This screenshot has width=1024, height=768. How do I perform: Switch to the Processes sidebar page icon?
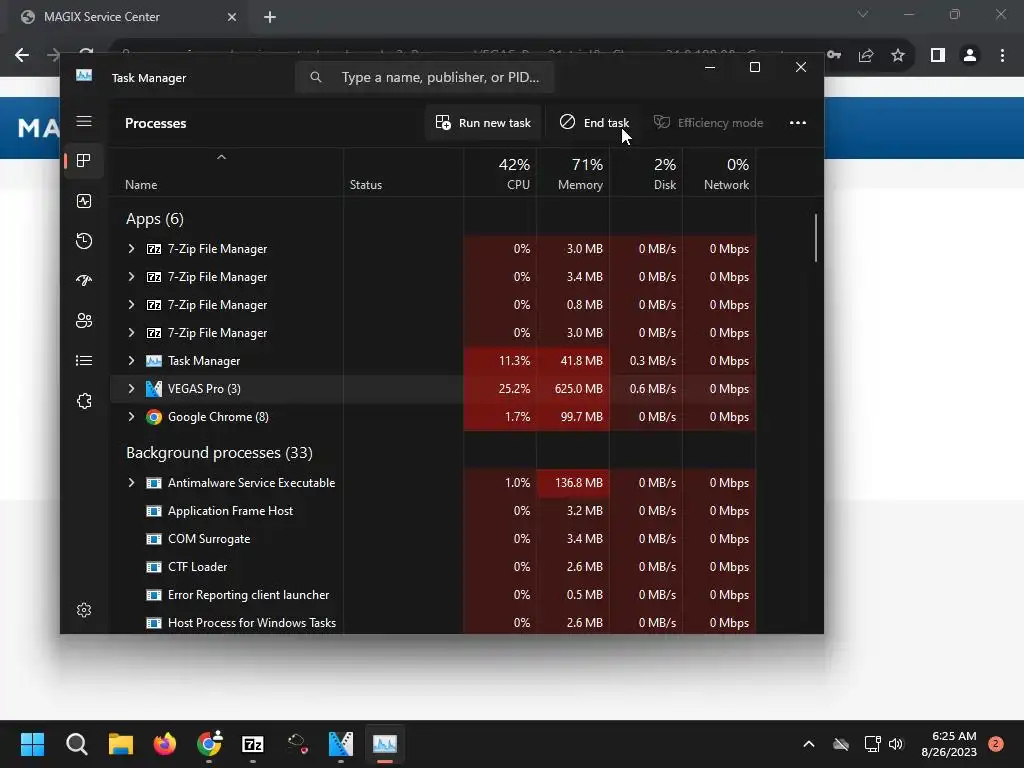pyautogui.click(x=84, y=161)
